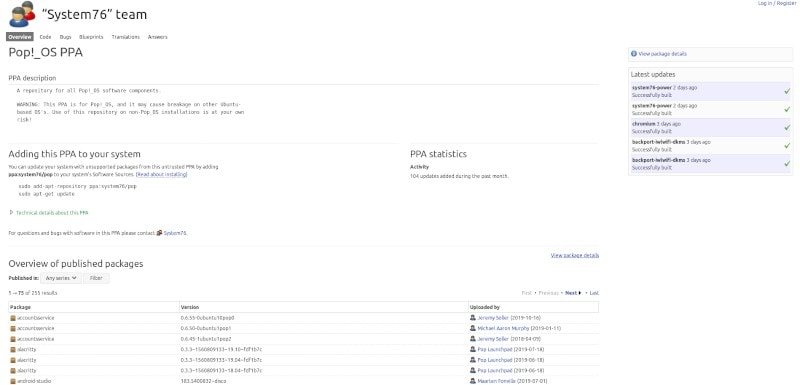800x385 pixels.
Task: Open the Bugs tab
Action: click(x=65, y=37)
